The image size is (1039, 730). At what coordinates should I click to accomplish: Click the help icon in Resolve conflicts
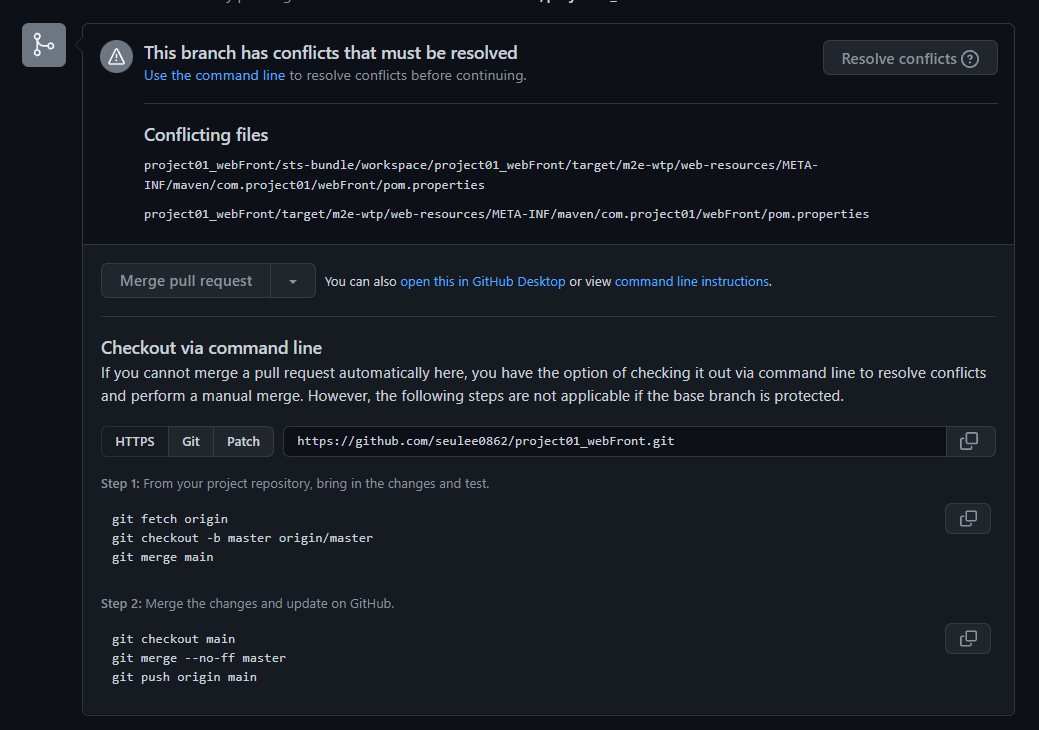970,59
